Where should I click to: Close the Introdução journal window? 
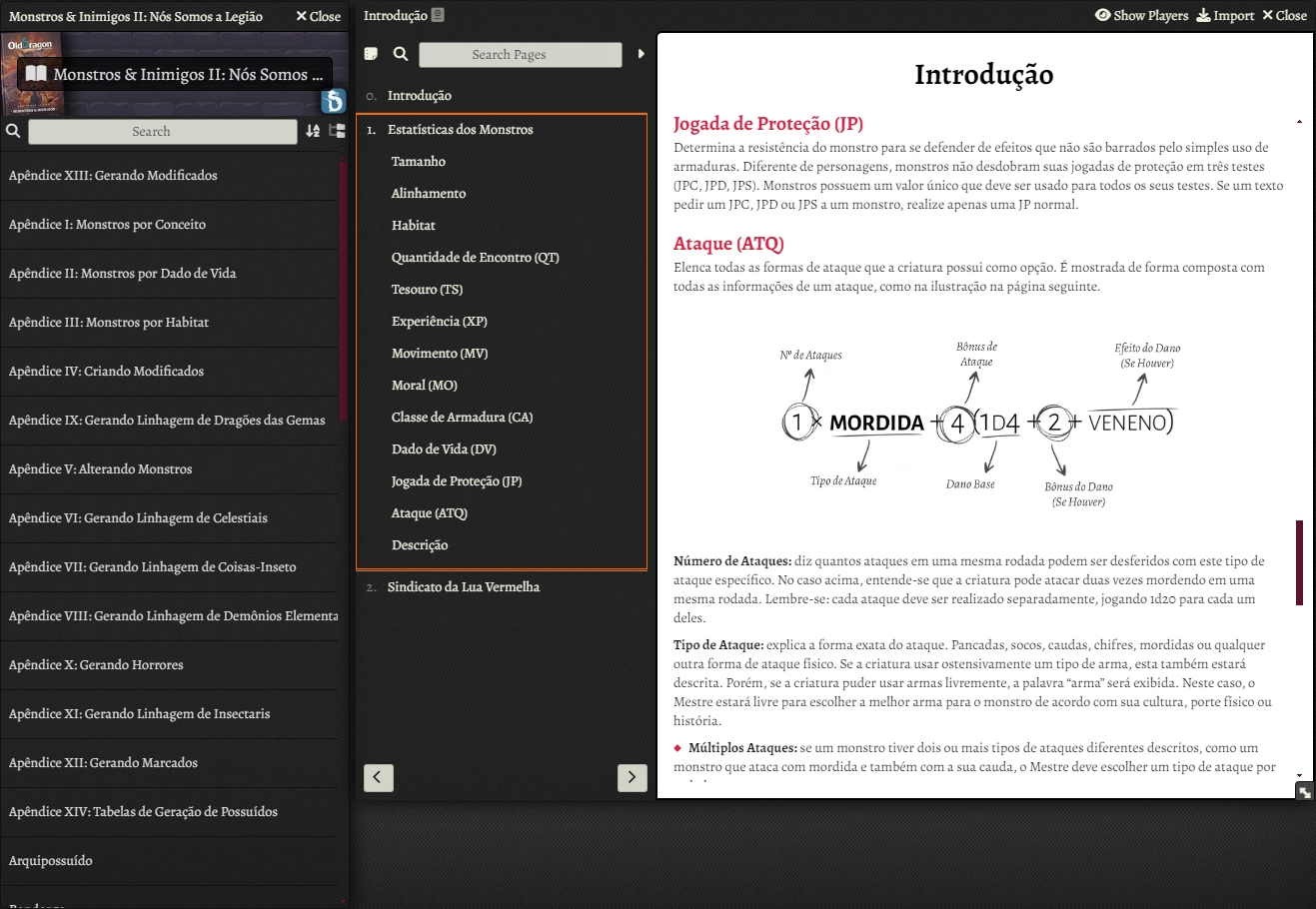point(1285,15)
